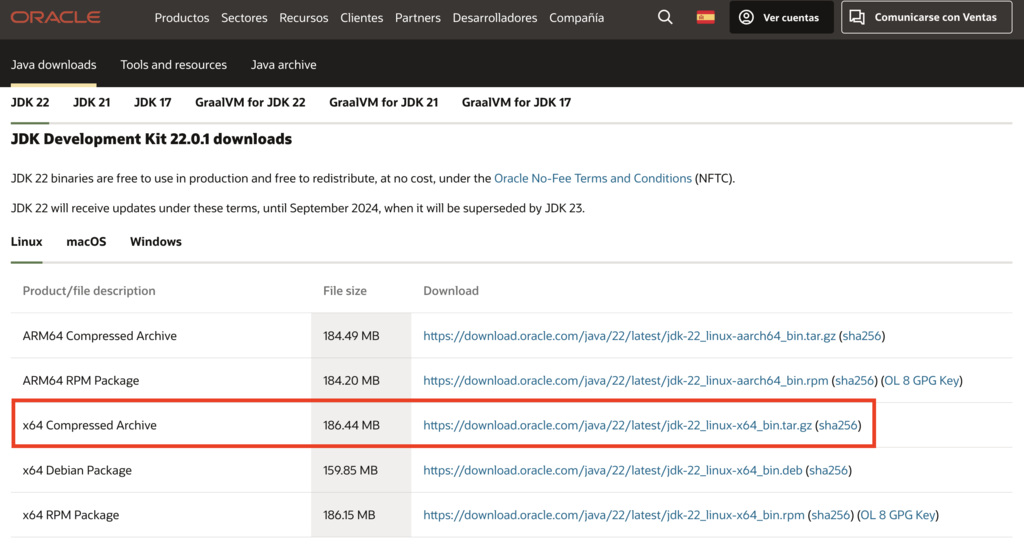
Task: Switch to macOS downloads tab
Action: point(86,242)
